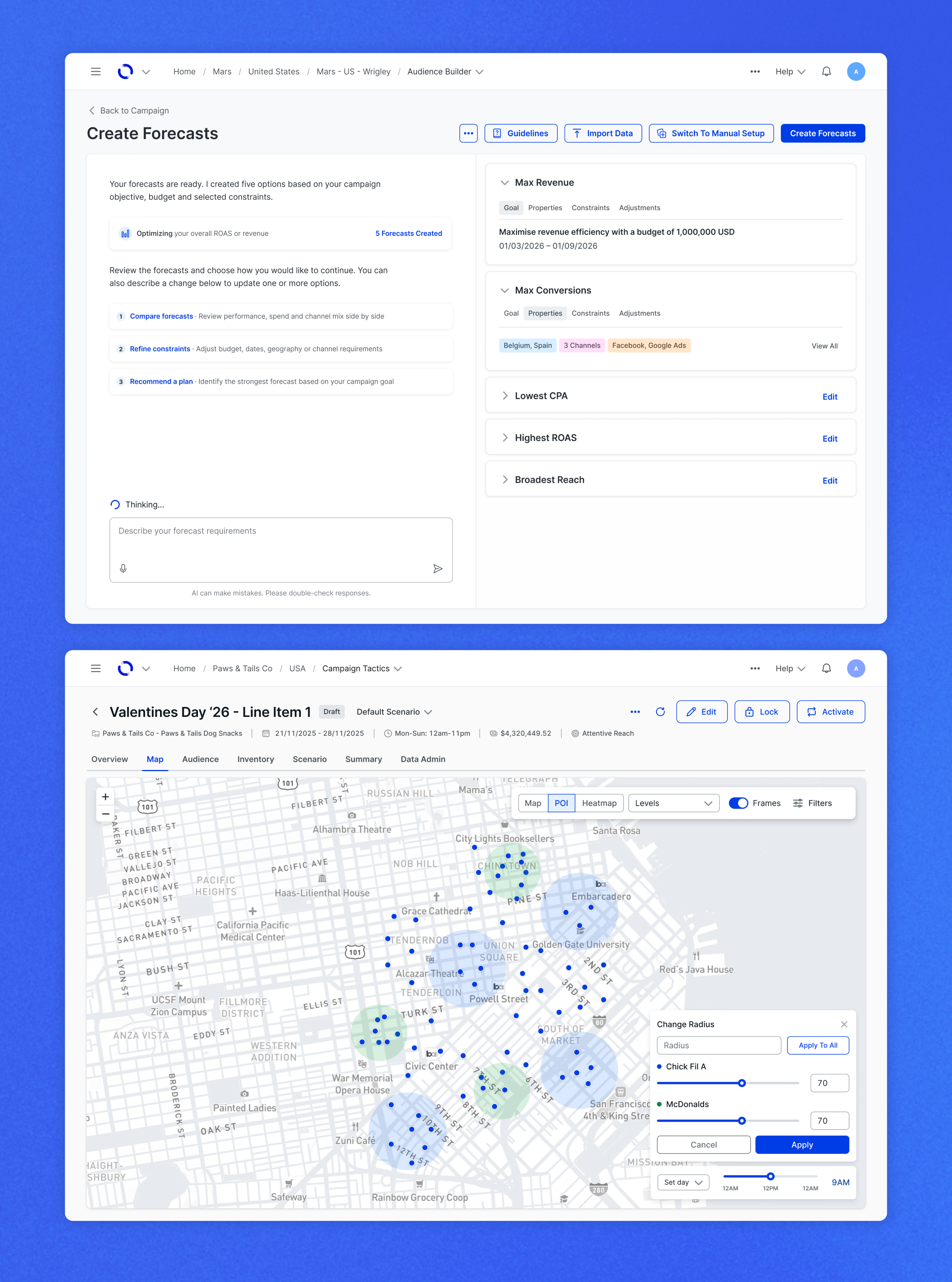The height and width of the screenshot is (1282, 952).
Task: Open hamburger menu in Campaign Tactics window
Action: coord(96,668)
